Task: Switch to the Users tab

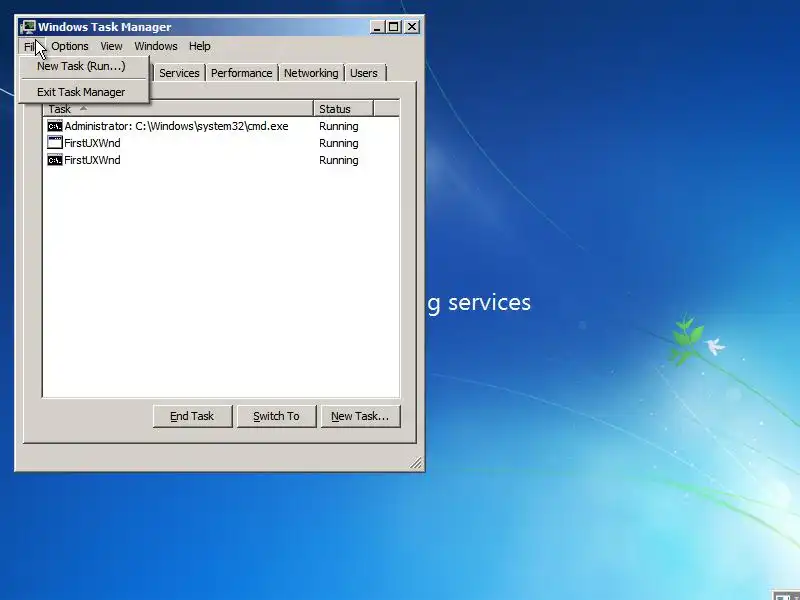Action: coord(364,73)
